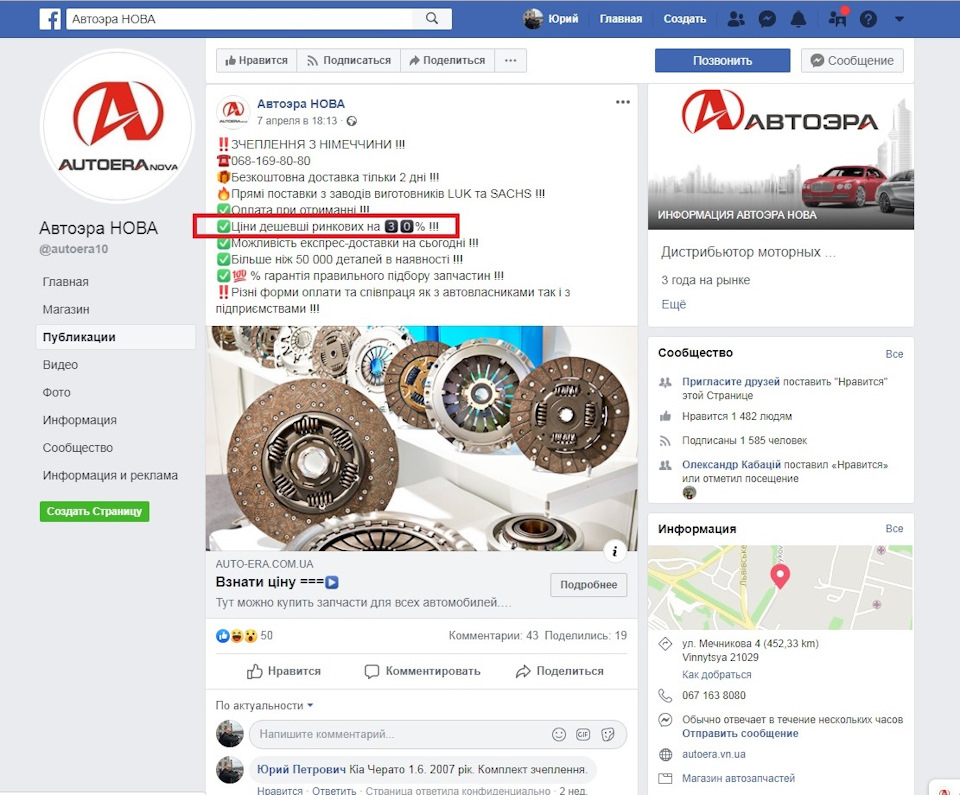The width and height of the screenshot is (960, 795).
Task: Click Олександр Кабацій name link
Action: 732,464
